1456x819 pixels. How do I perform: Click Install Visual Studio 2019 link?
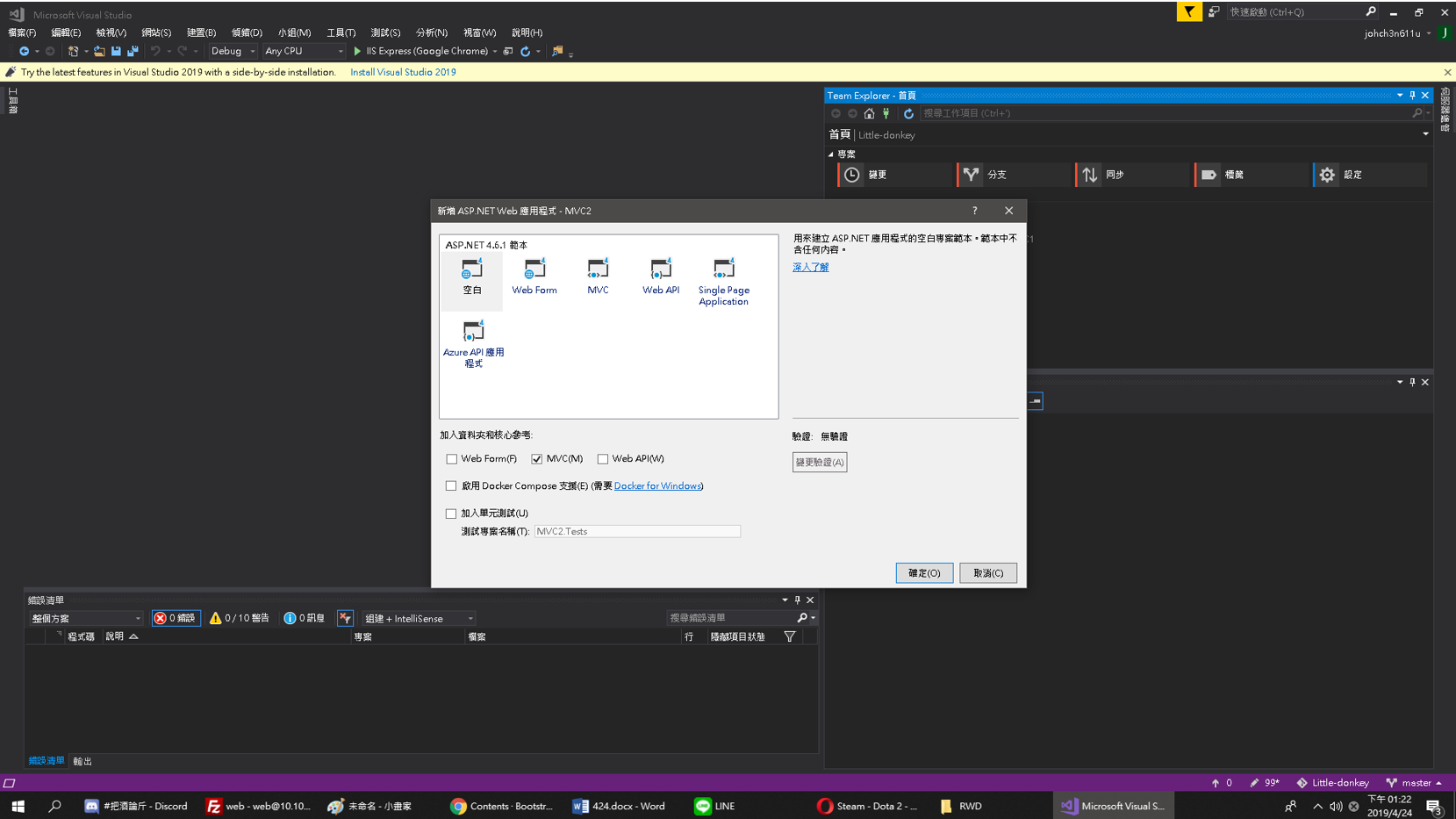403,72
